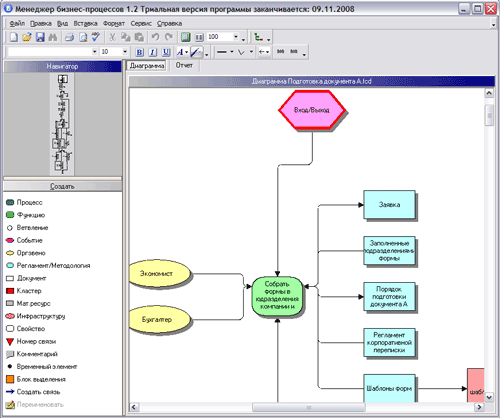Screen dimensions: 500x418
Task: Cut selection with the scissors icon
Action: [x=112, y=37]
